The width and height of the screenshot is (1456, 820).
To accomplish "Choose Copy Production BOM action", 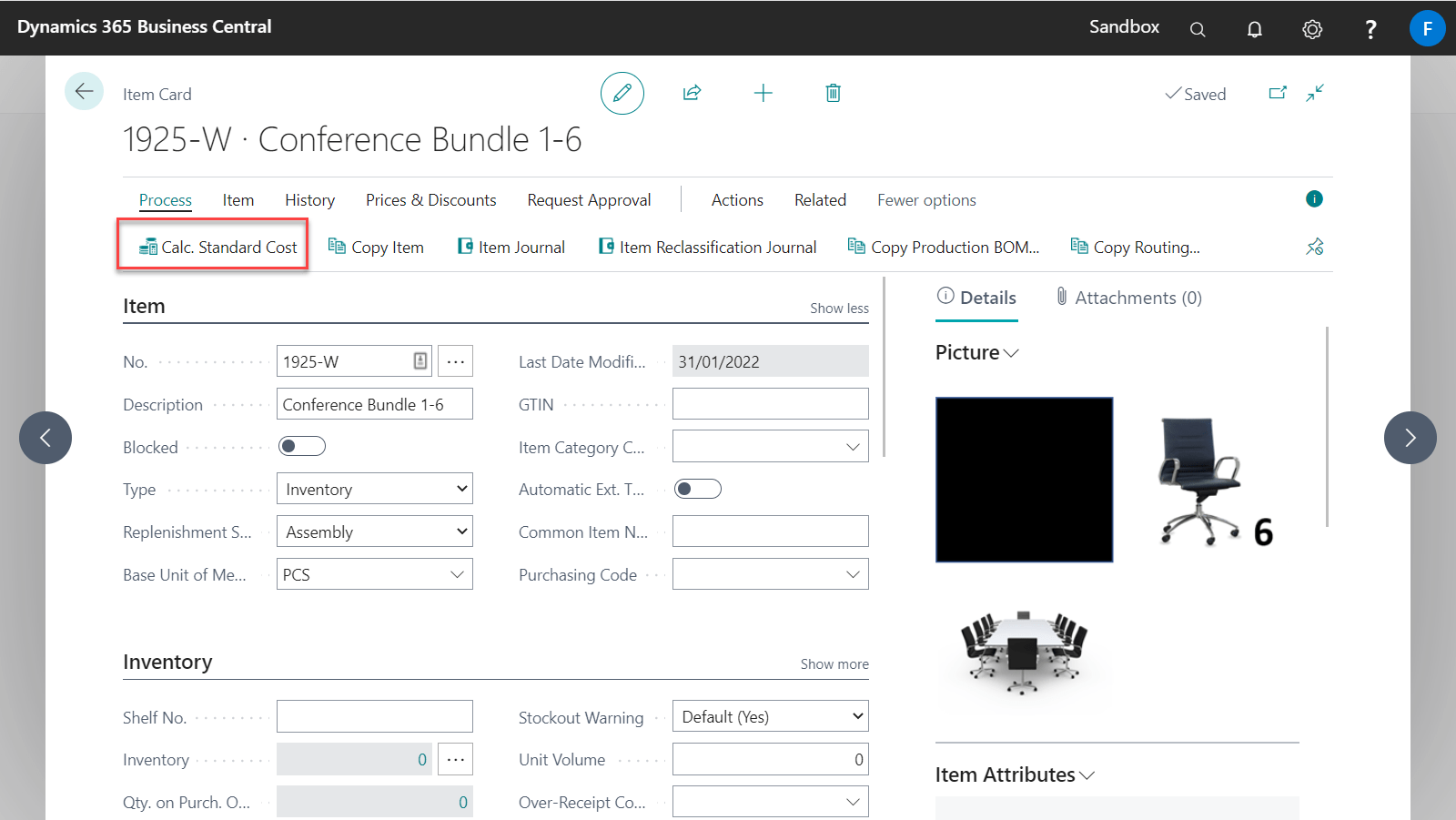I will (943, 248).
